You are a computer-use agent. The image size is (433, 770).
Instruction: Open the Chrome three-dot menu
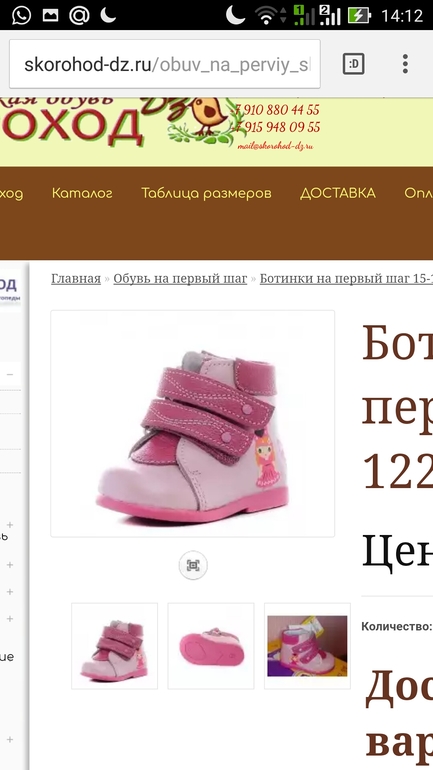click(x=405, y=64)
